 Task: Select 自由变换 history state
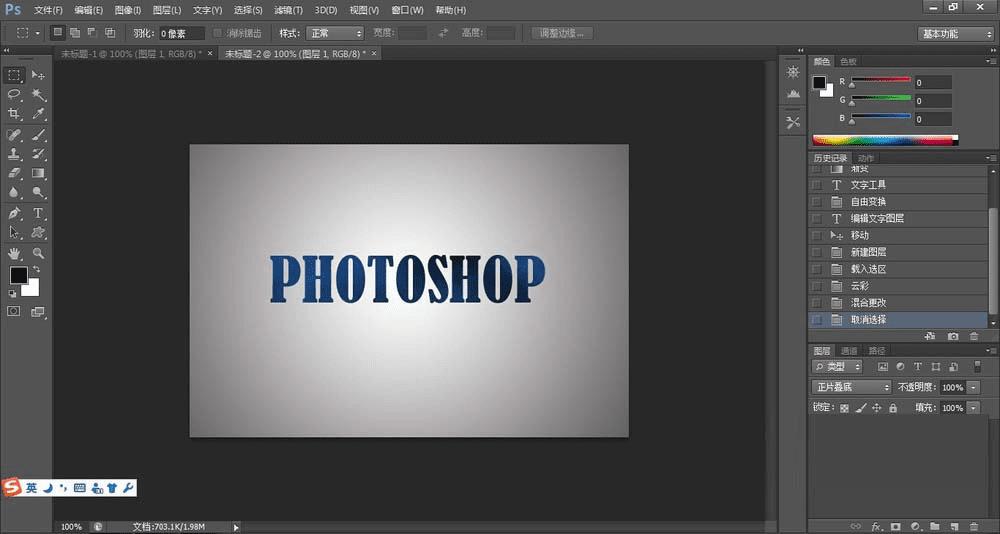[x=868, y=202]
